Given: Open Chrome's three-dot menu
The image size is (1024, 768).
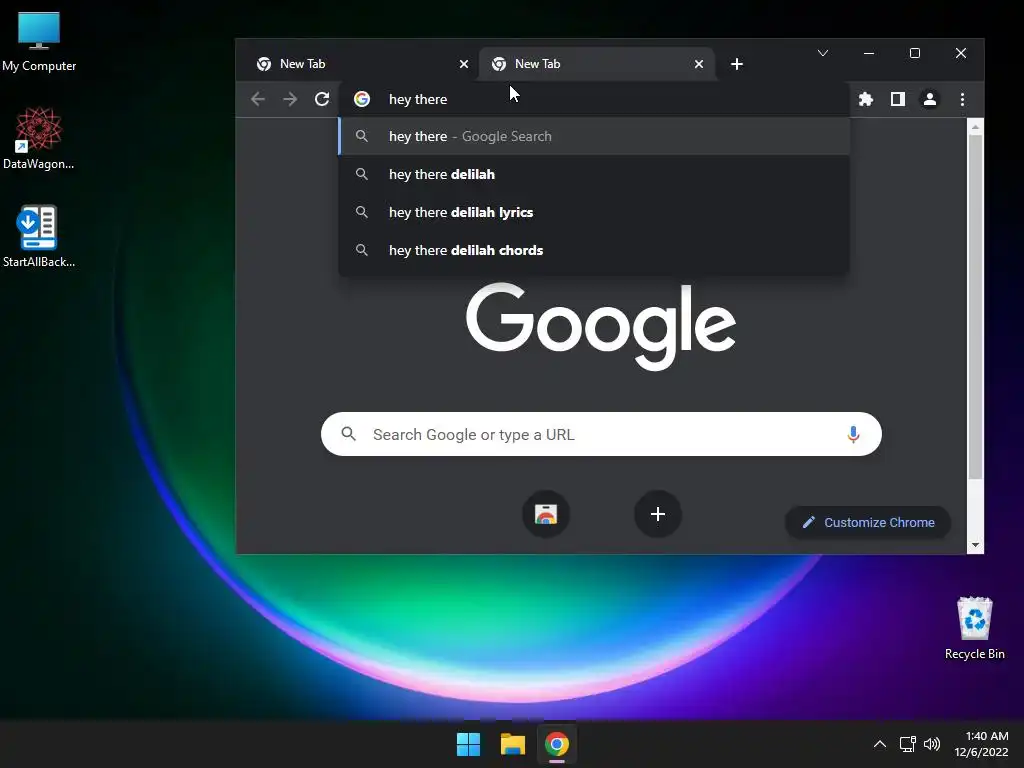Looking at the screenshot, I should (962, 99).
